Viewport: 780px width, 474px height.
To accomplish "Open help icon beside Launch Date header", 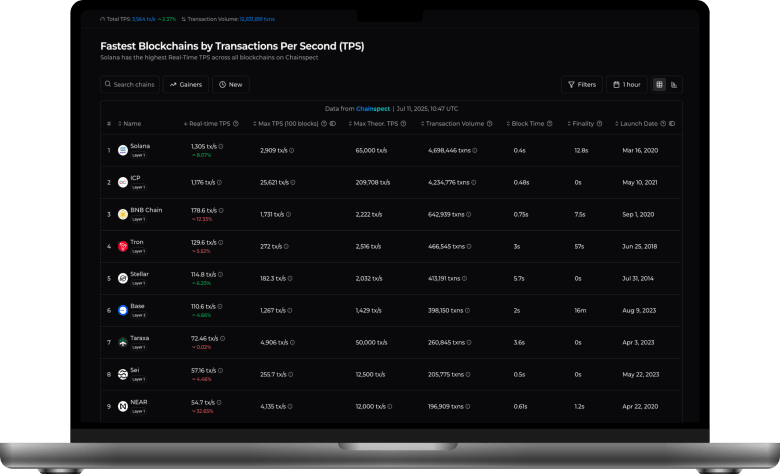I will click(x=663, y=124).
